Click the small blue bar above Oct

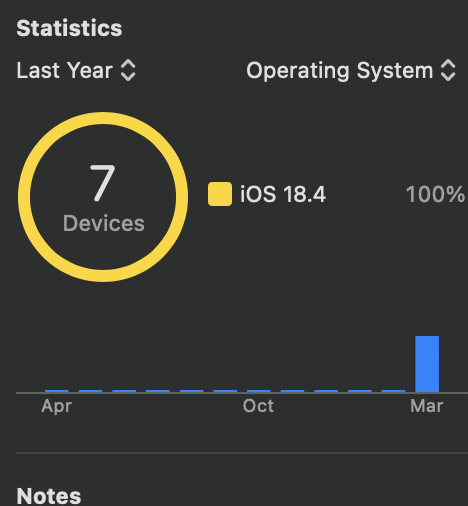point(259,391)
